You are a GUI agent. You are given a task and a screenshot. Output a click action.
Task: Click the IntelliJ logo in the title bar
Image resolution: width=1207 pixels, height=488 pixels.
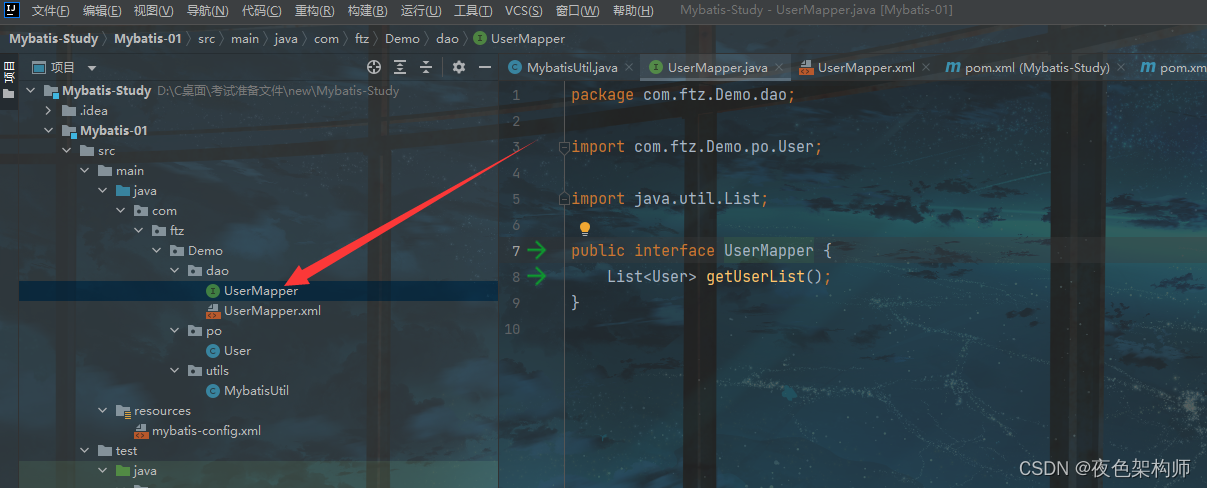point(13,11)
